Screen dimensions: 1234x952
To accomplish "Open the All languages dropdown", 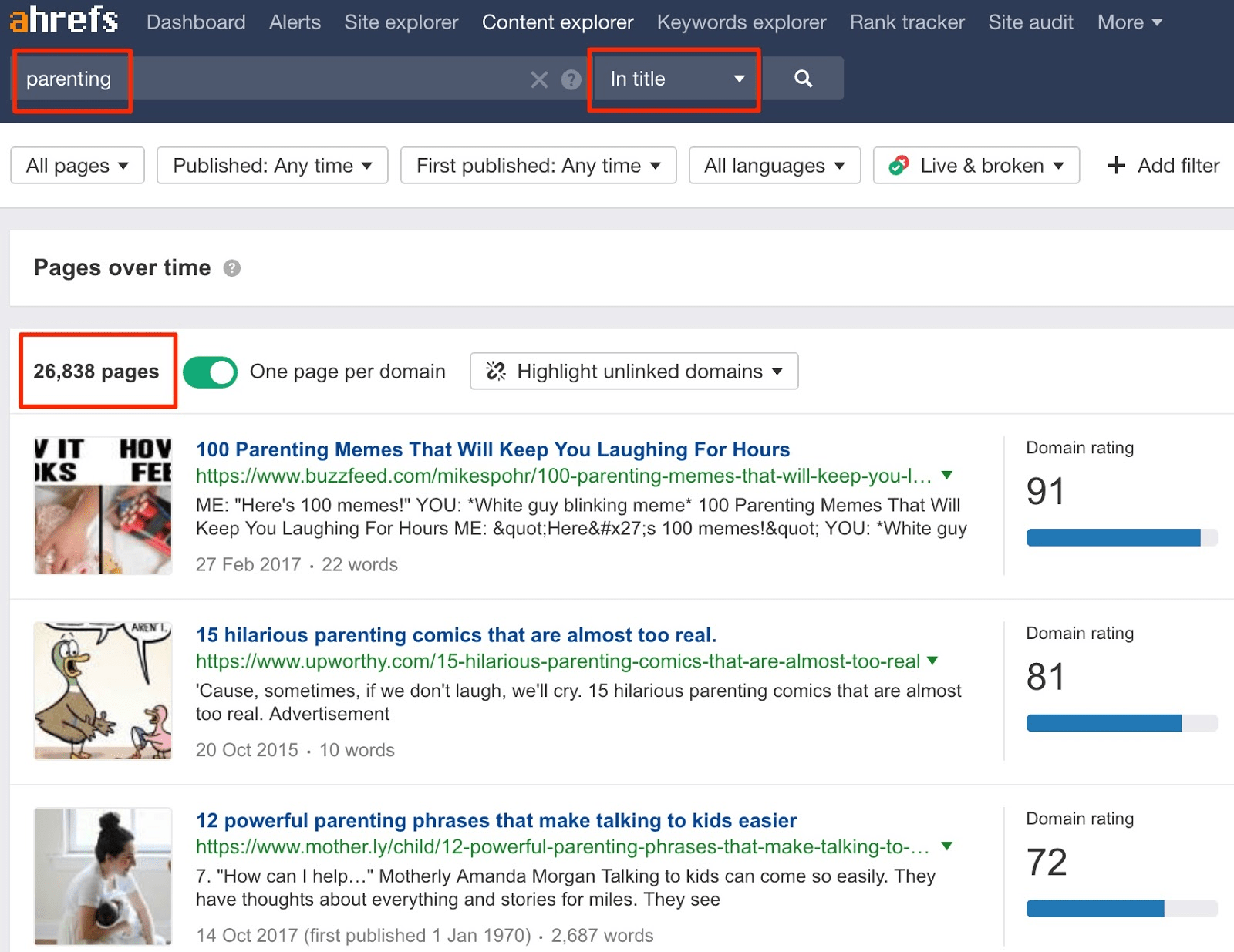I will (x=774, y=166).
